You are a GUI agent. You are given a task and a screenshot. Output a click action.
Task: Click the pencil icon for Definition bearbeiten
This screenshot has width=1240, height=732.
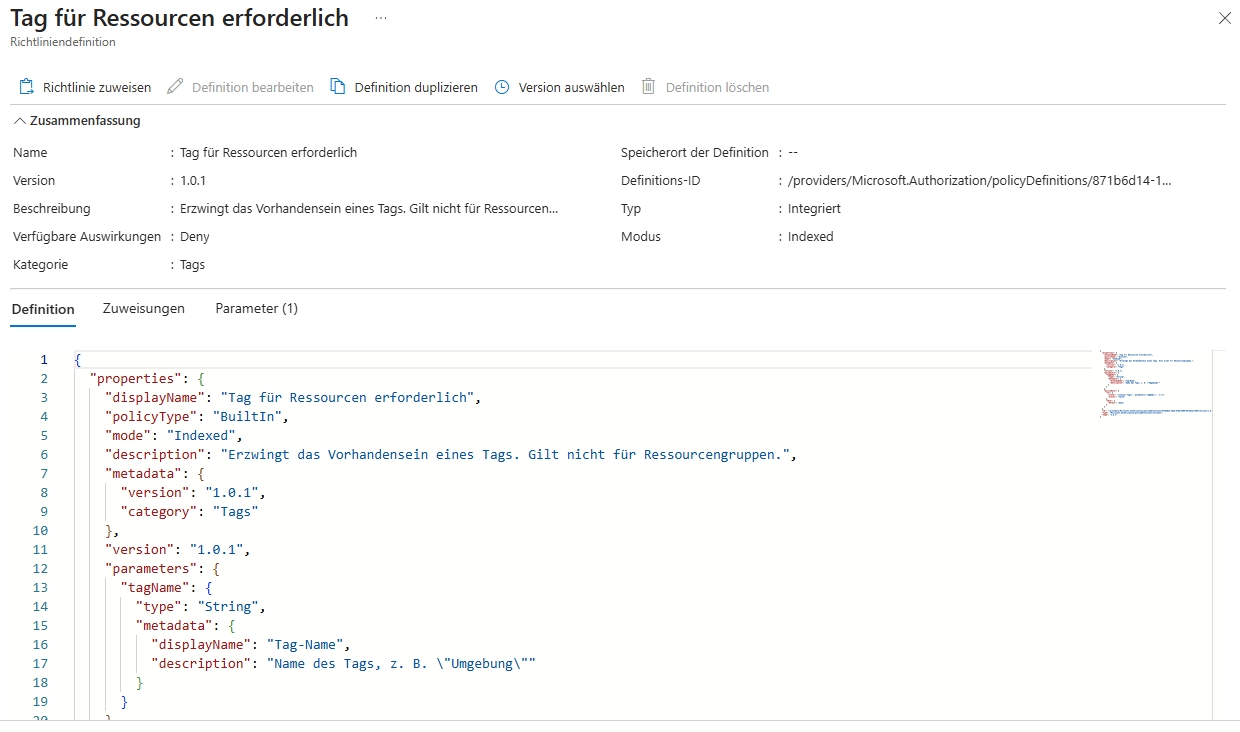tap(175, 87)
